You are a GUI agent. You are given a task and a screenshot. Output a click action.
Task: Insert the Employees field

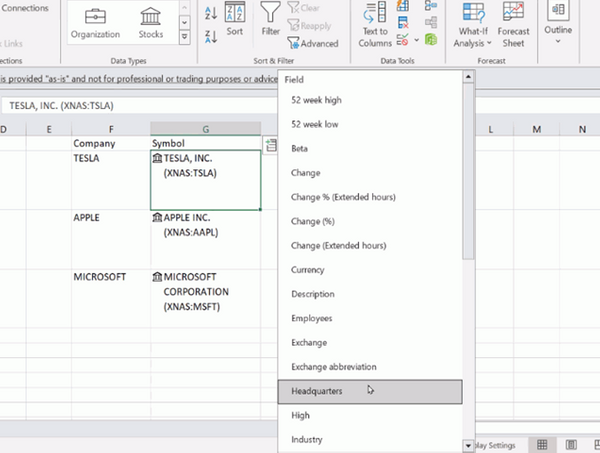pos(370,318)
